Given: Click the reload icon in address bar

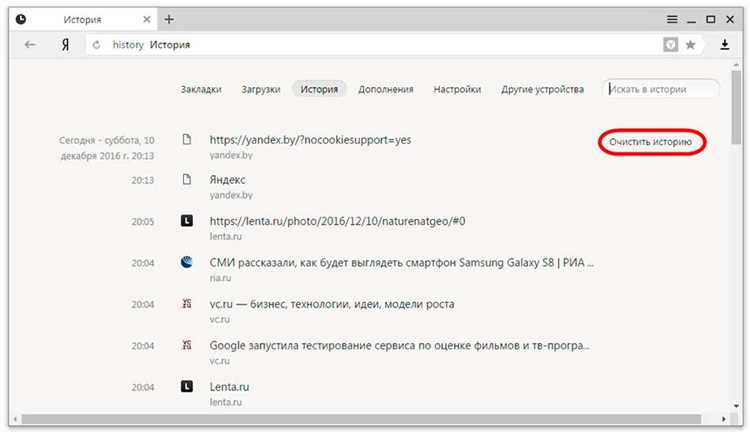Looking at the screenshot, I should coord(96,45).
